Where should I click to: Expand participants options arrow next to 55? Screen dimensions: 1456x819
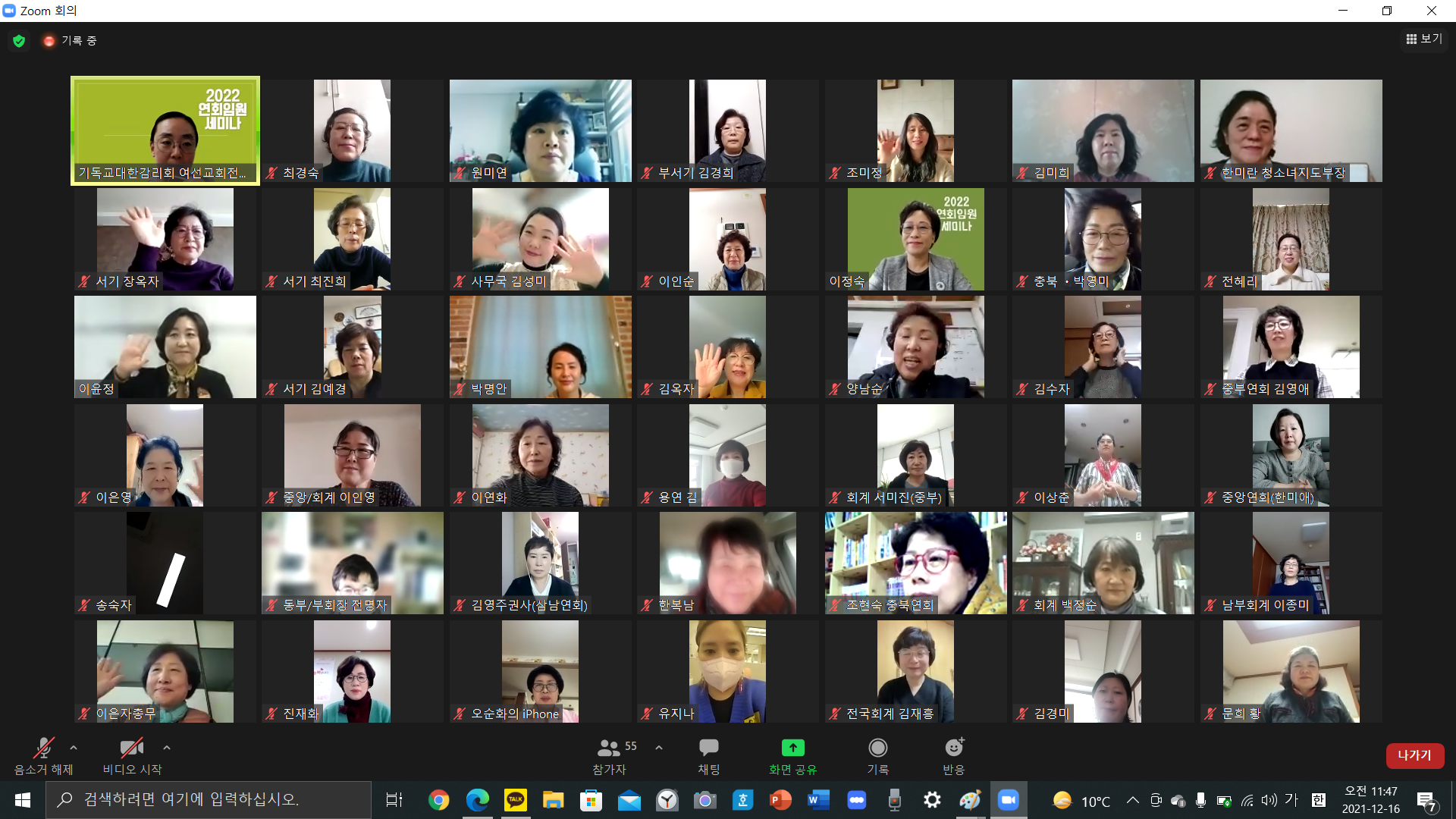tap(659, 748)
